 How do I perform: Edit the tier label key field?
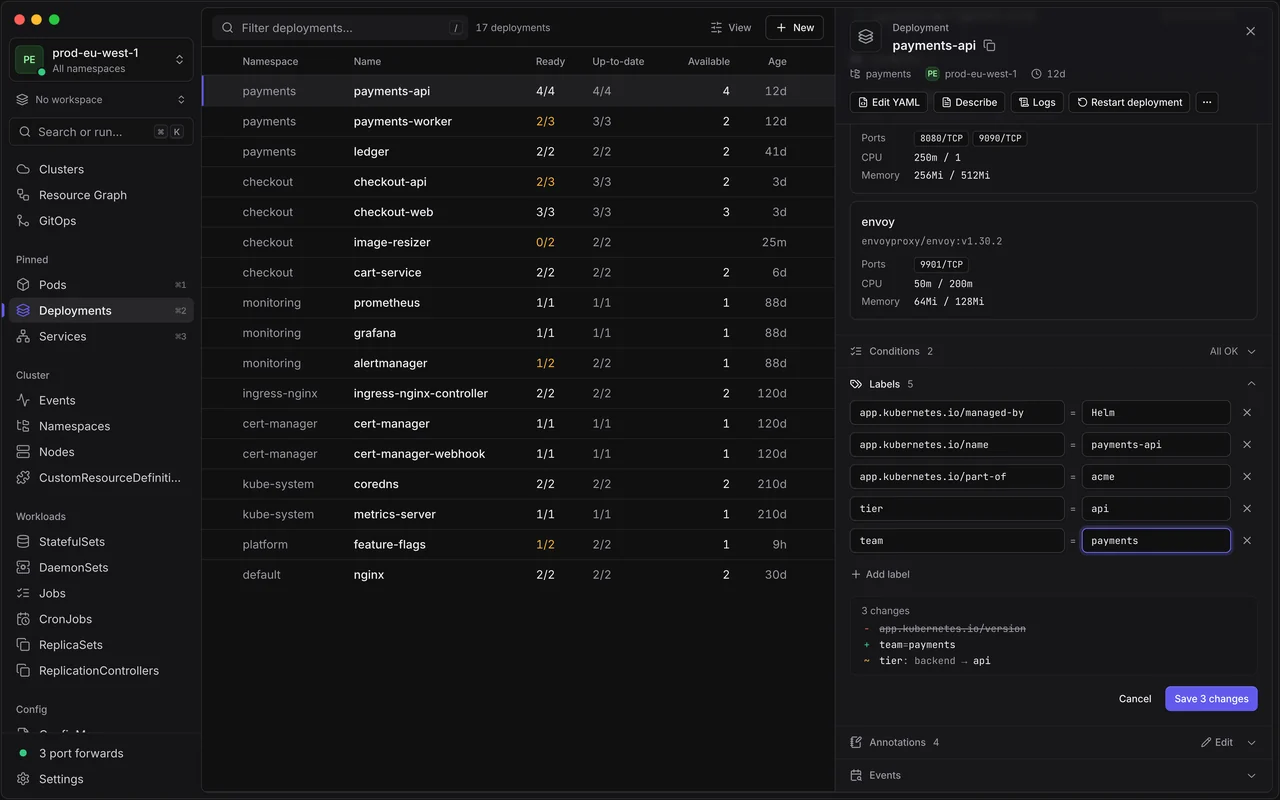[957, 509]
